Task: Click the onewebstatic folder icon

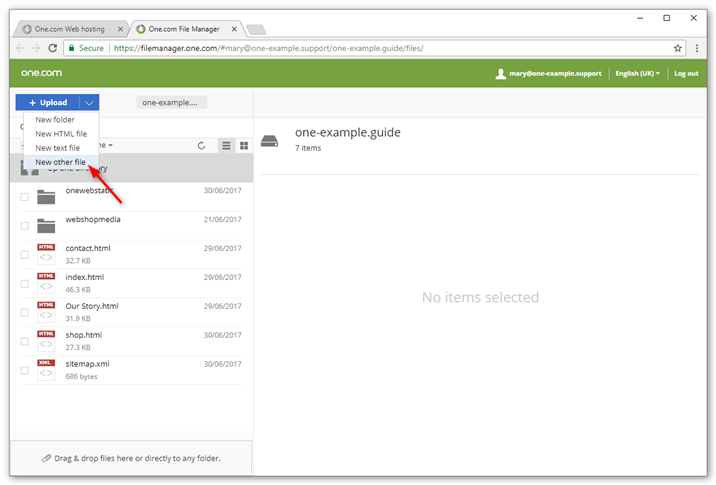Action: (46, 197)
